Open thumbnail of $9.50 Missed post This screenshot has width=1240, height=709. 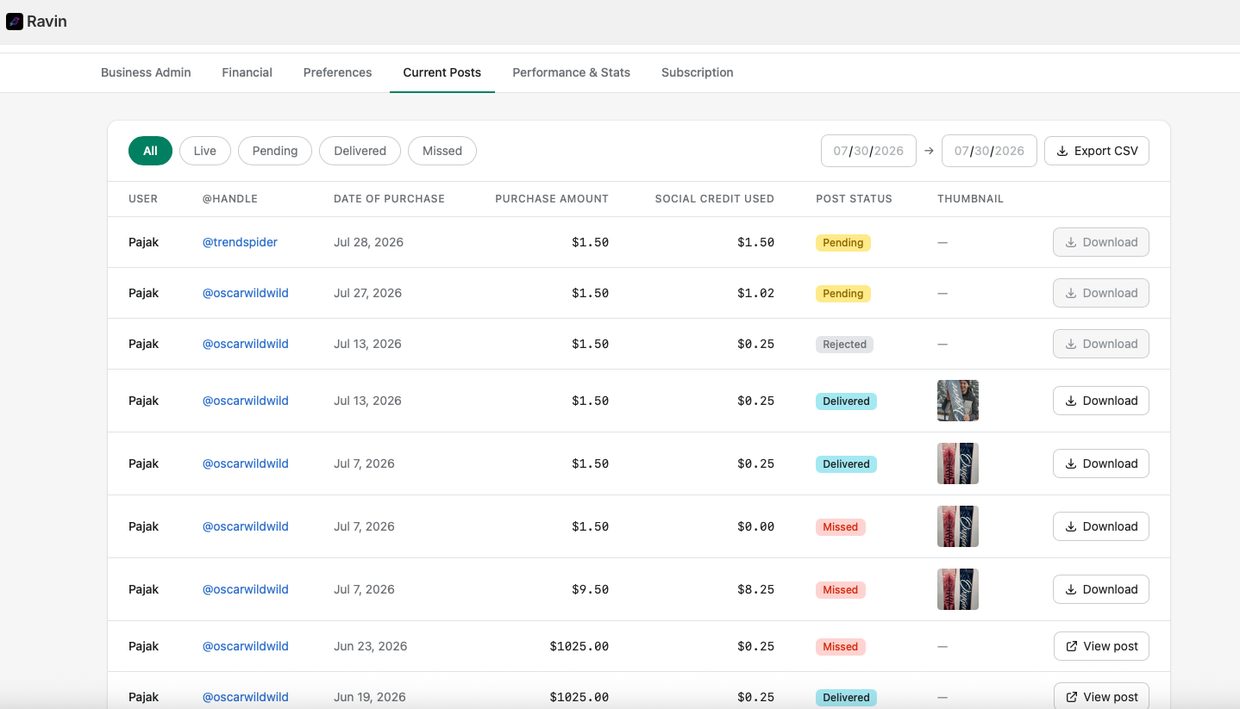(958, 590)
